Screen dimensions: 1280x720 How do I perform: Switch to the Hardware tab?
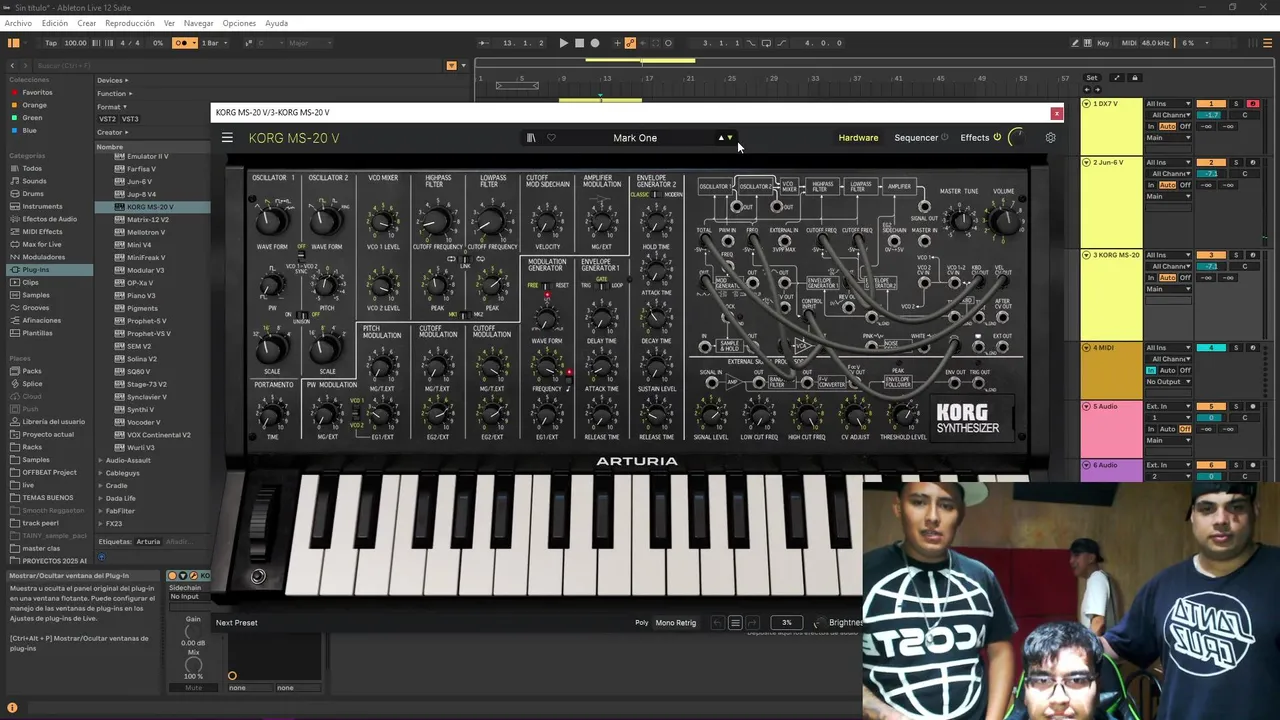858,138
